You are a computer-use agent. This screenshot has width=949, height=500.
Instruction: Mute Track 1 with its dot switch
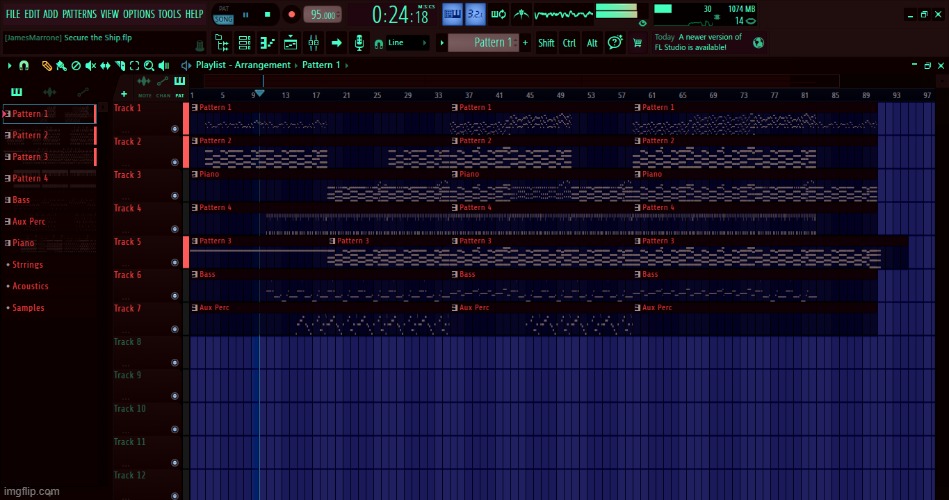pyautogui.click(x=175, y=129)
